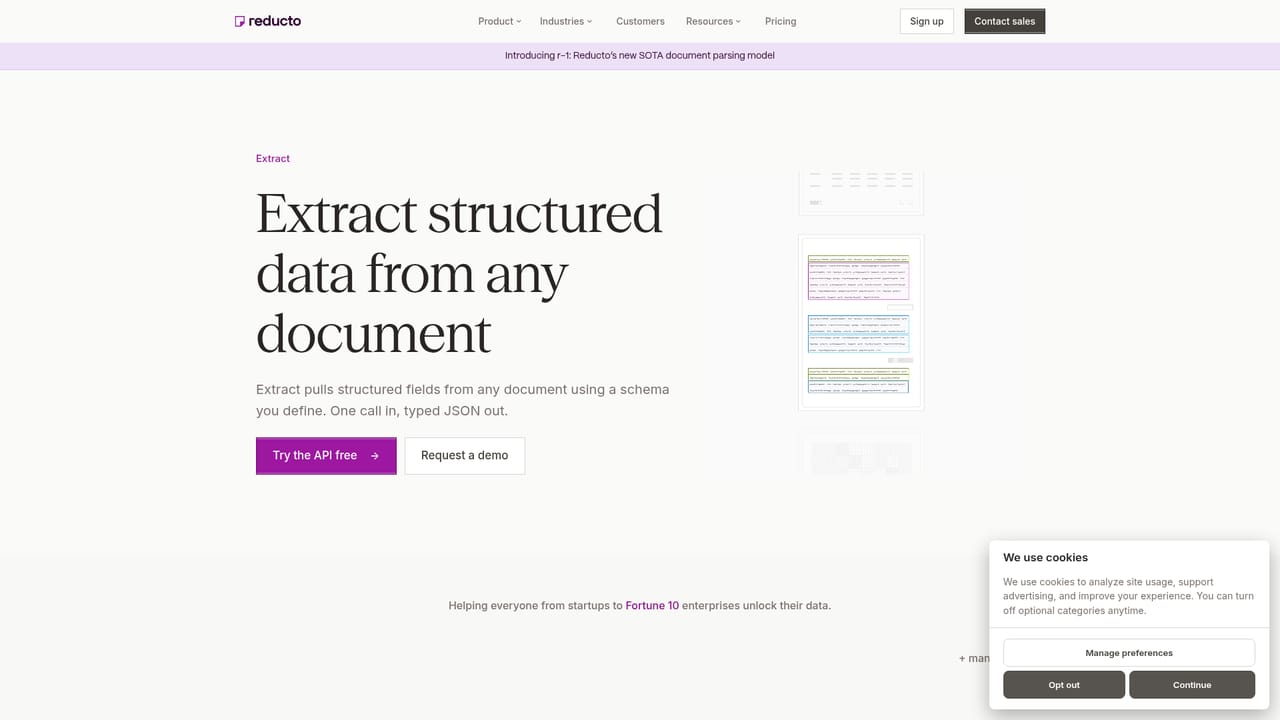
Task: Click the Contact sales button
Action: tap(1005, 21)
